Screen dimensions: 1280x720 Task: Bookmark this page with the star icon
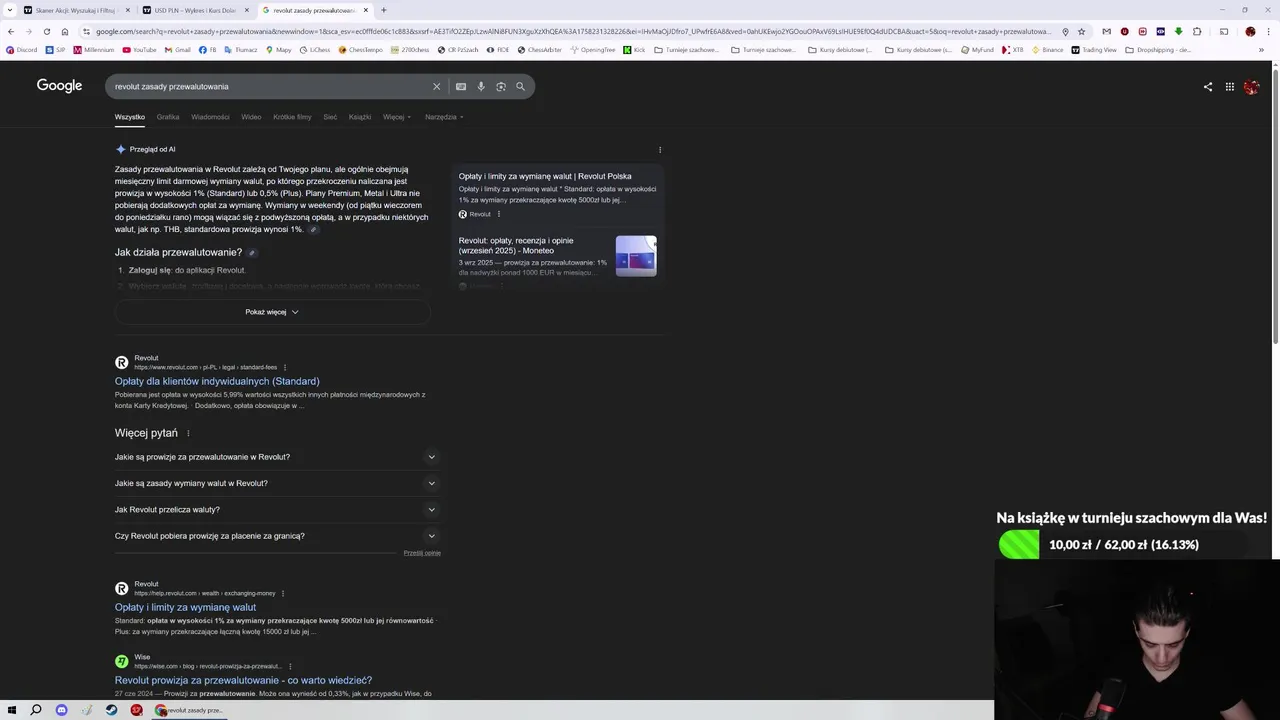click(x=1081, y=32)
